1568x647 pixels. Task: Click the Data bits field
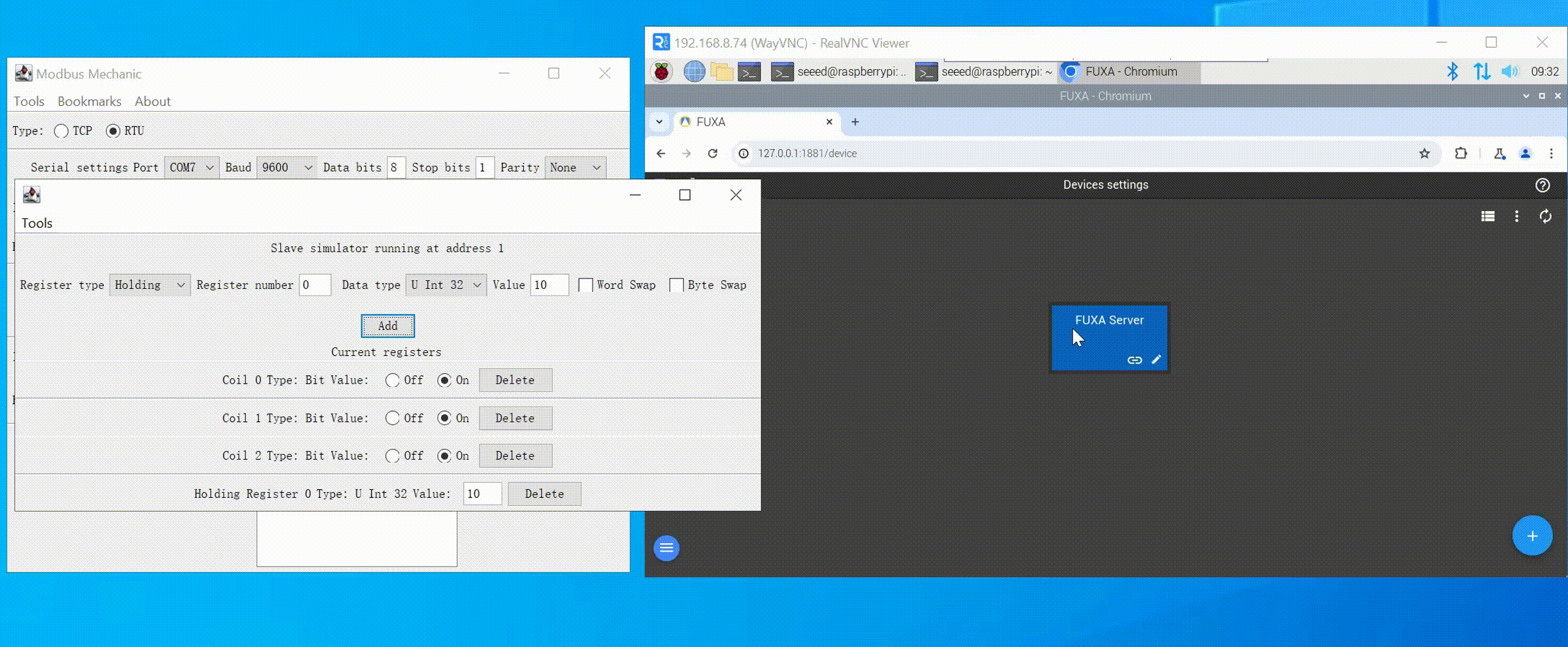(396, 168)
